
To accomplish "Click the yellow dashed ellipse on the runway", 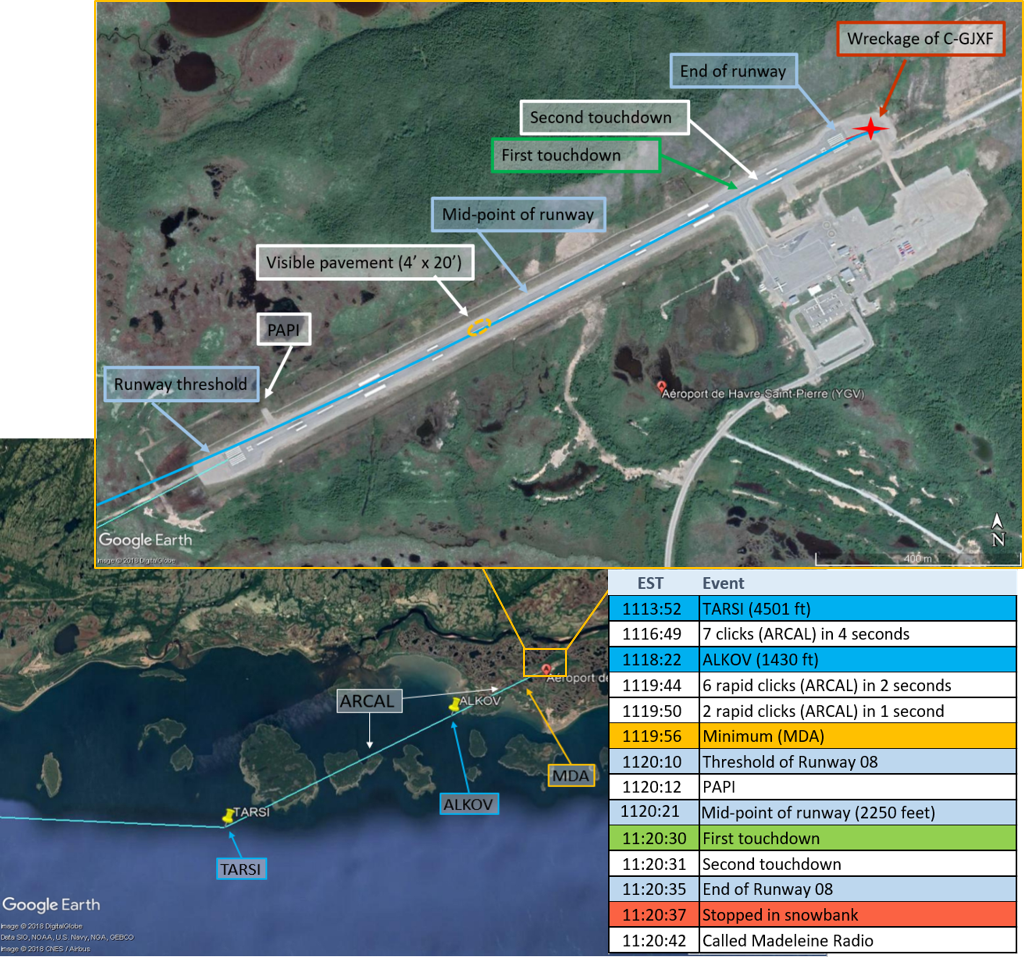I will point(480,326).
